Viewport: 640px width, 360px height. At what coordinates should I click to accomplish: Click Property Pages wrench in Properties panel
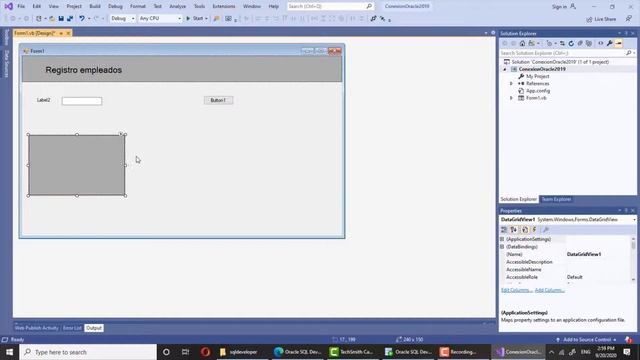click(546, 230)
